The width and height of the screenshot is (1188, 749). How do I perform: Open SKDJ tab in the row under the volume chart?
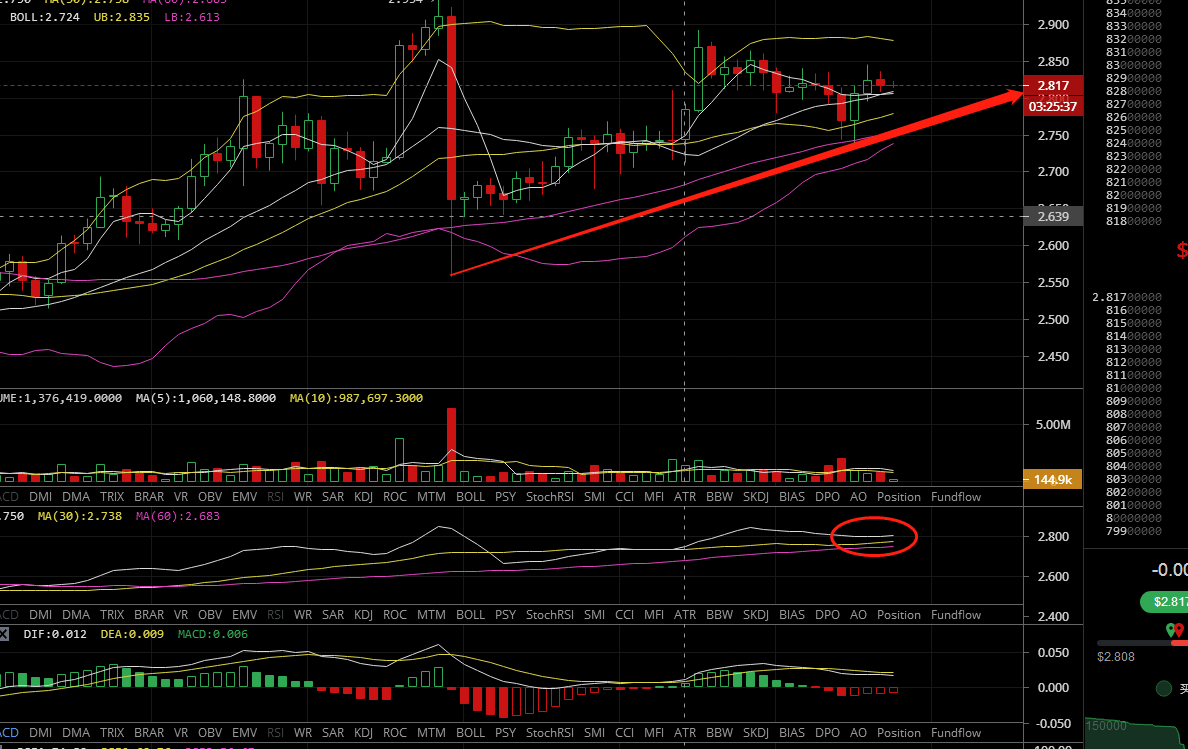[x=755, y=497]
